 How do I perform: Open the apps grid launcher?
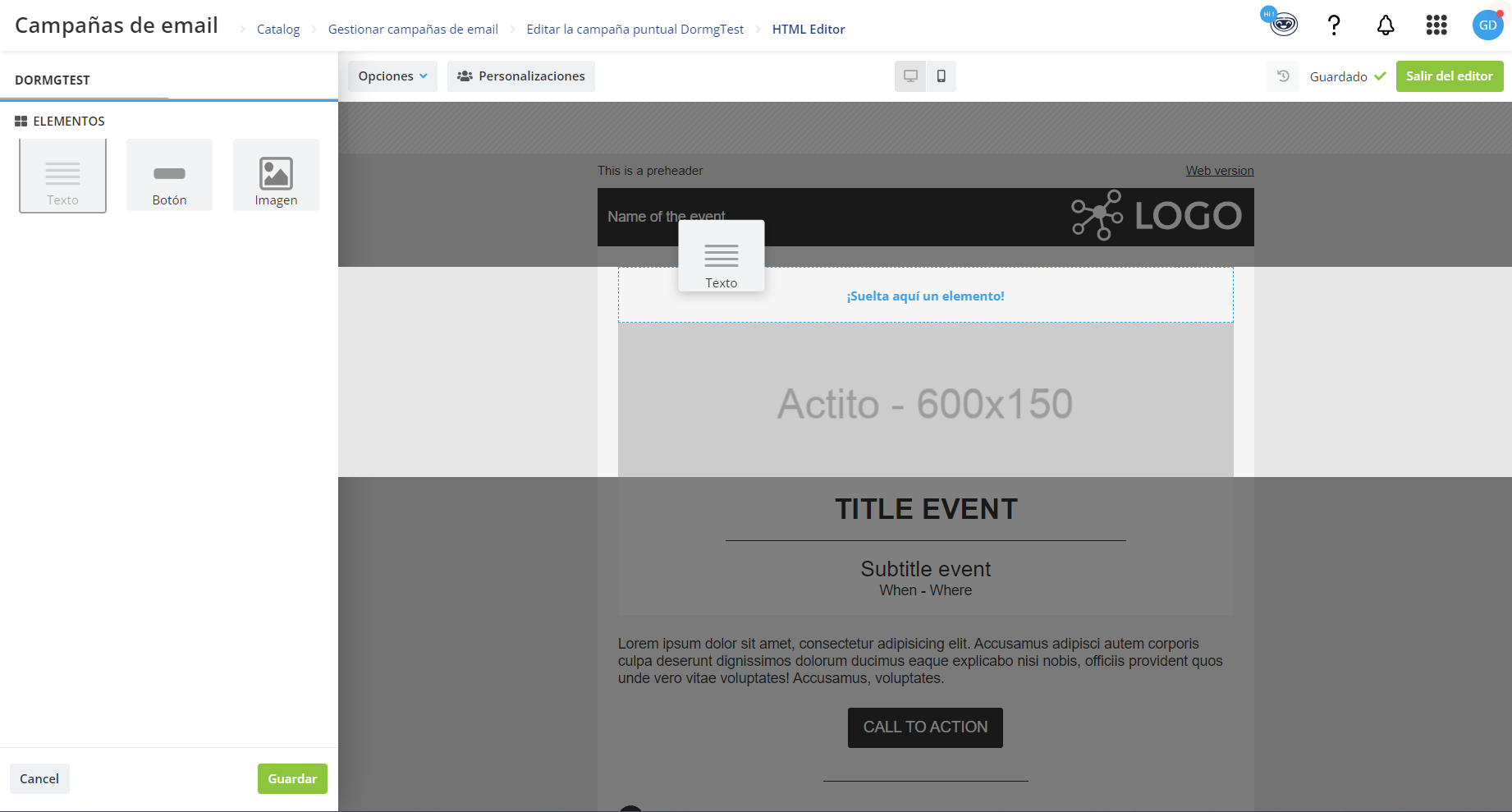pyautogui.click(x=1436, y=25)
